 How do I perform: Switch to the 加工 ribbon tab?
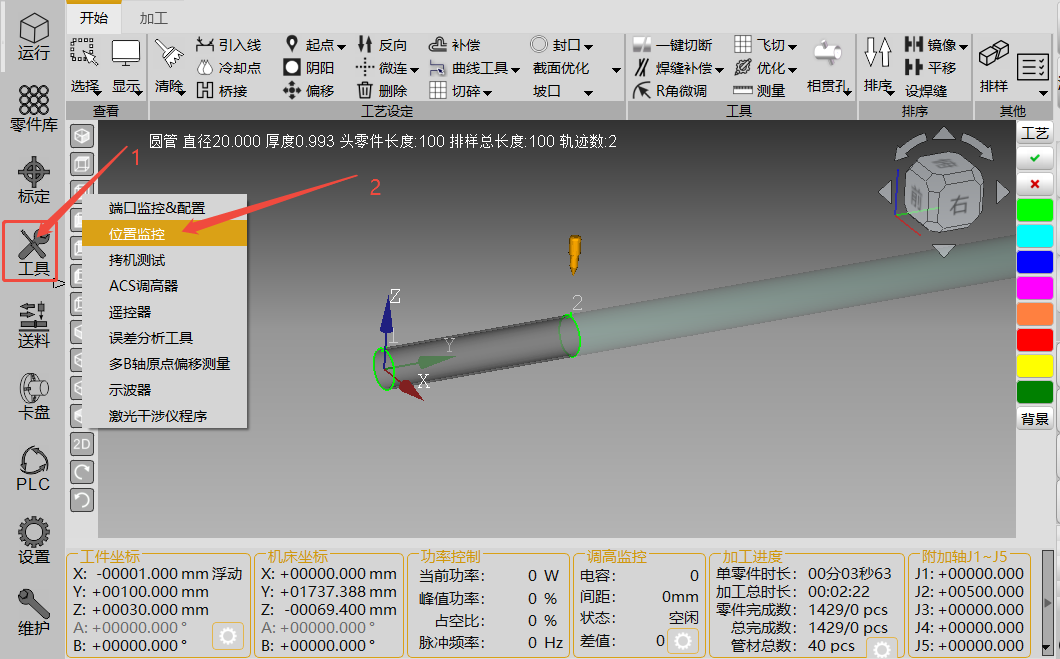tap(154, 18)
